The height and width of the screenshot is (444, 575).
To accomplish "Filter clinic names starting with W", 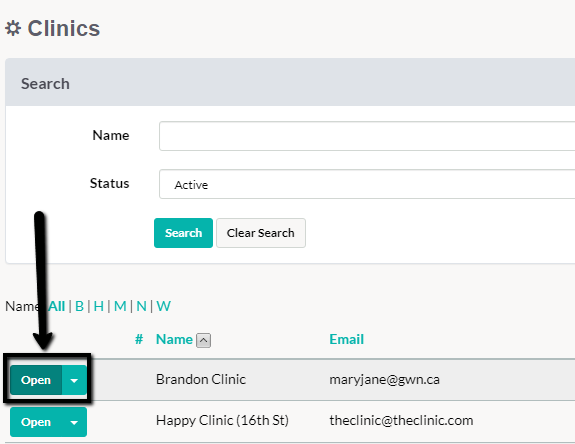I will click(x=163, y=306).
